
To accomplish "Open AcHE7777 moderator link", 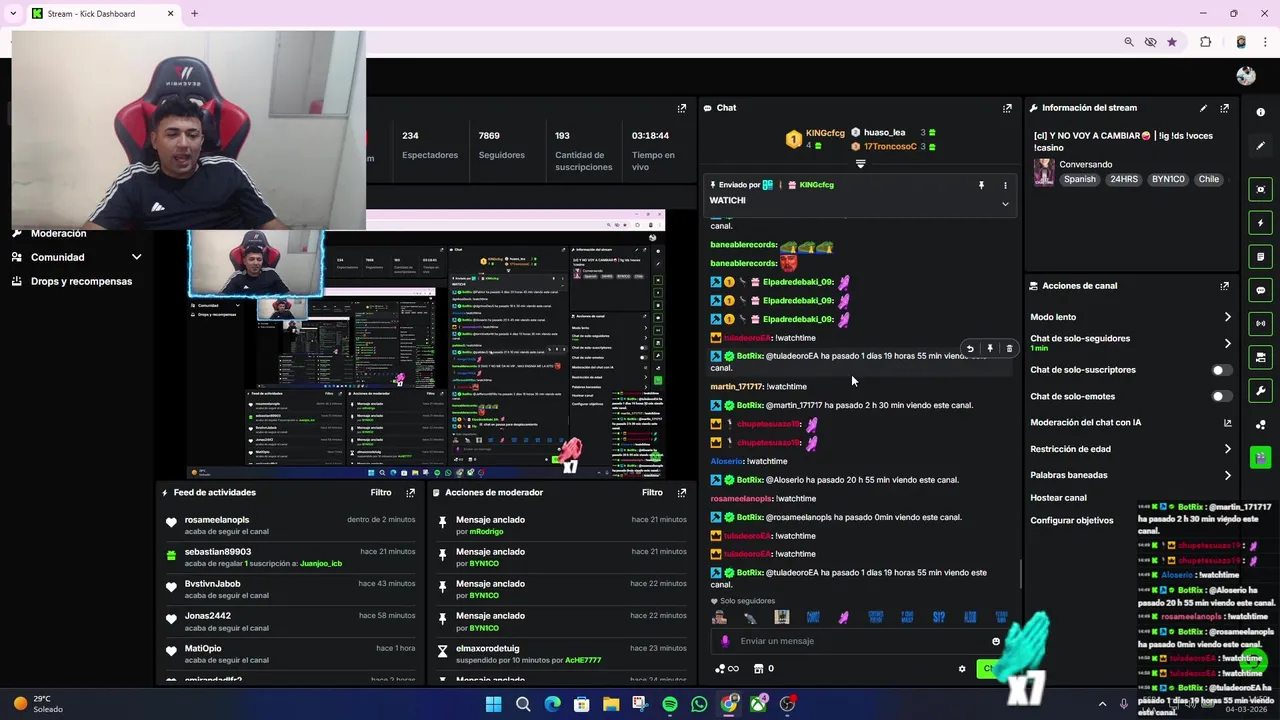I will point(583,661).
